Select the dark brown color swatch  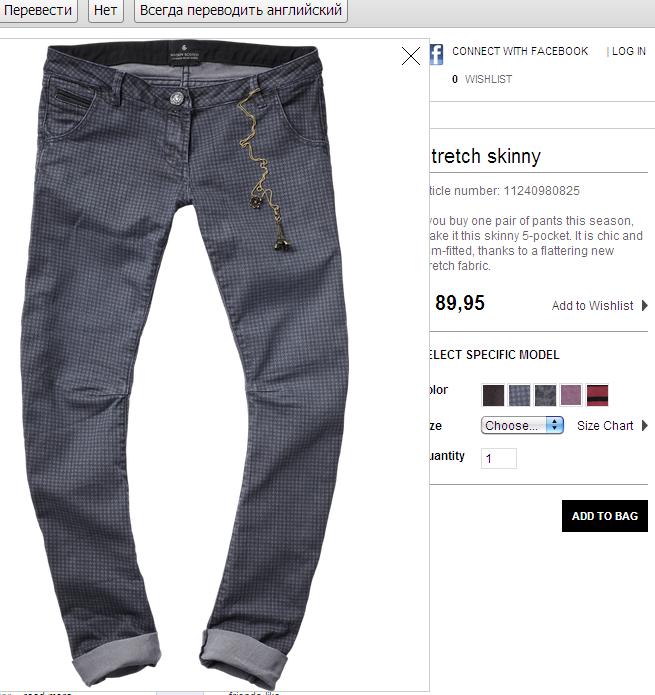pos(493,395)
